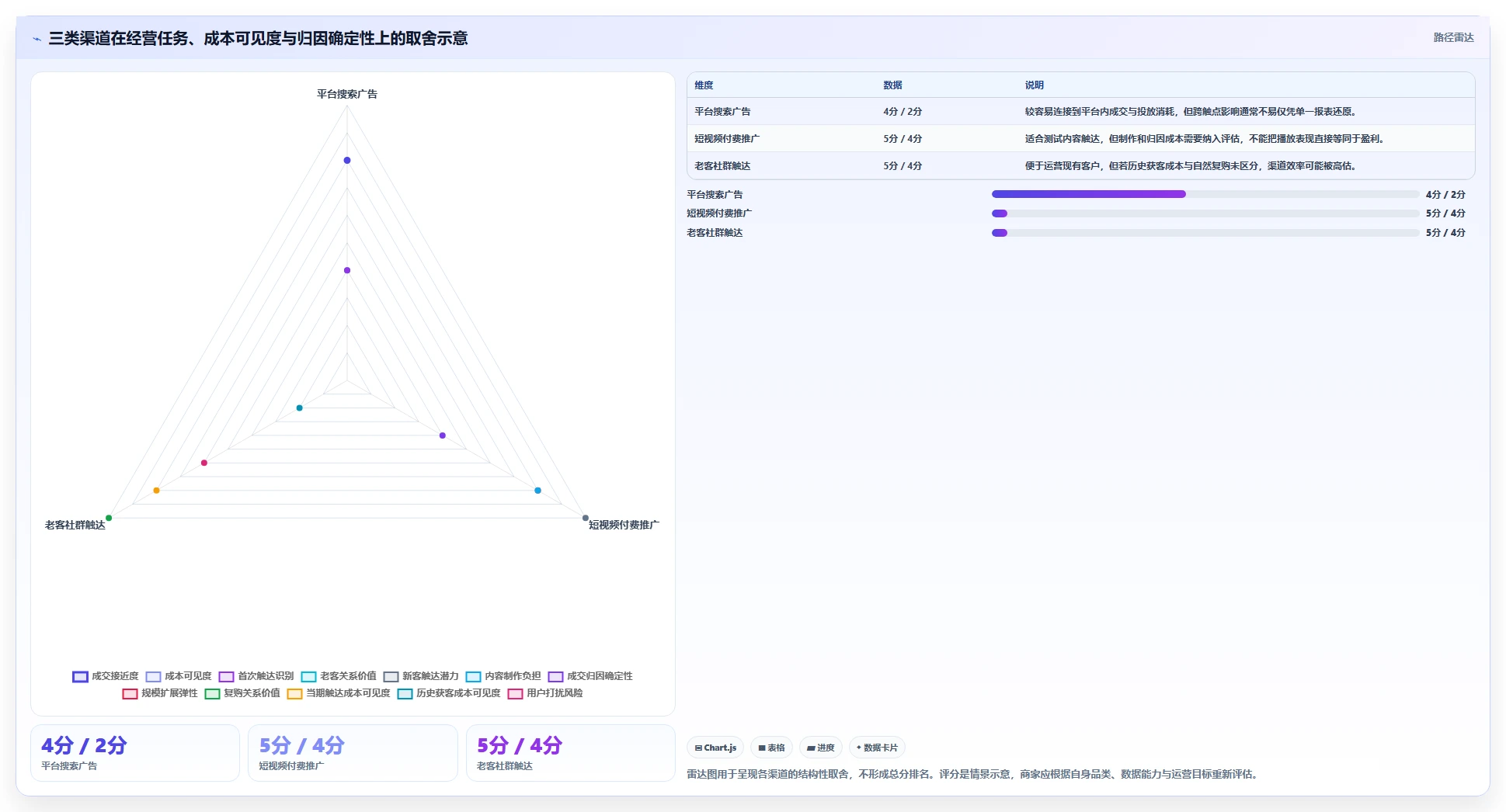This screenshot has width=1506, height=812.
Task: Click the 4分 / 2分 cell in the table
Action: (x=903, y=112)
